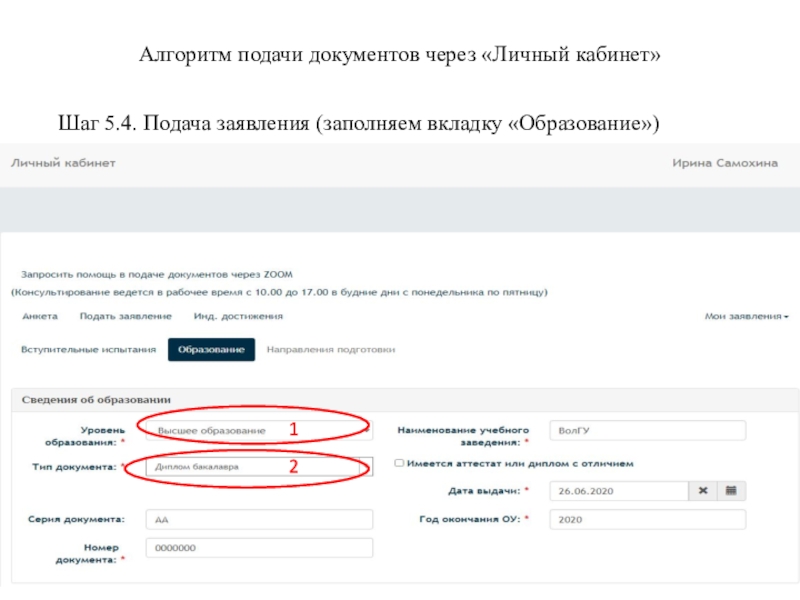Go to the Инд. достижения tab
This screenshot has width=800, height=600.
(x=238, y=316)
